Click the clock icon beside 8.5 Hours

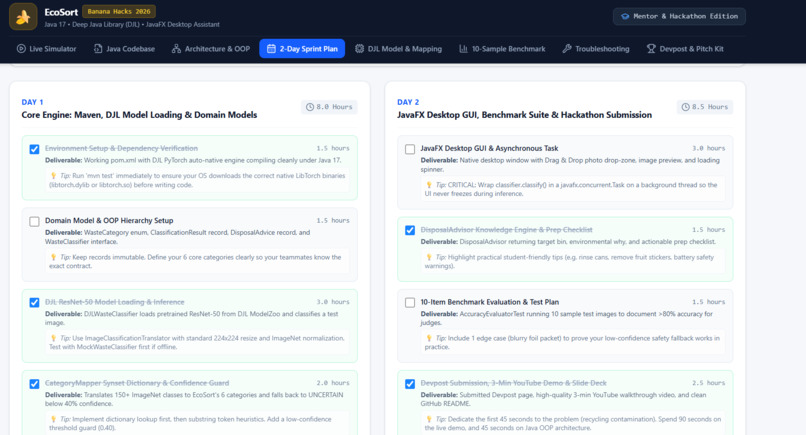coord(686,107)
